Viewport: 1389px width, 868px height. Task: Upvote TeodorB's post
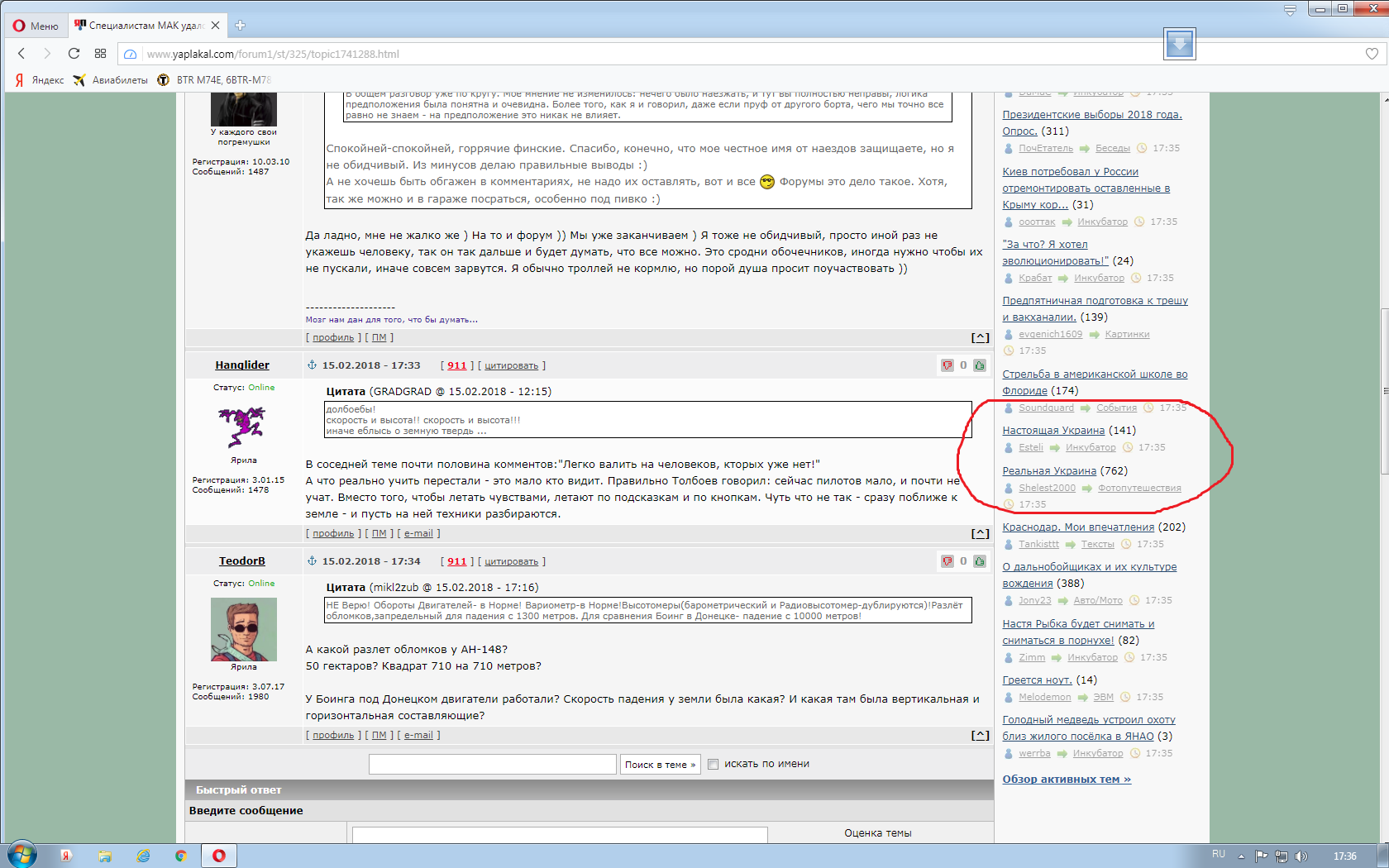click(x=980, y=561)
